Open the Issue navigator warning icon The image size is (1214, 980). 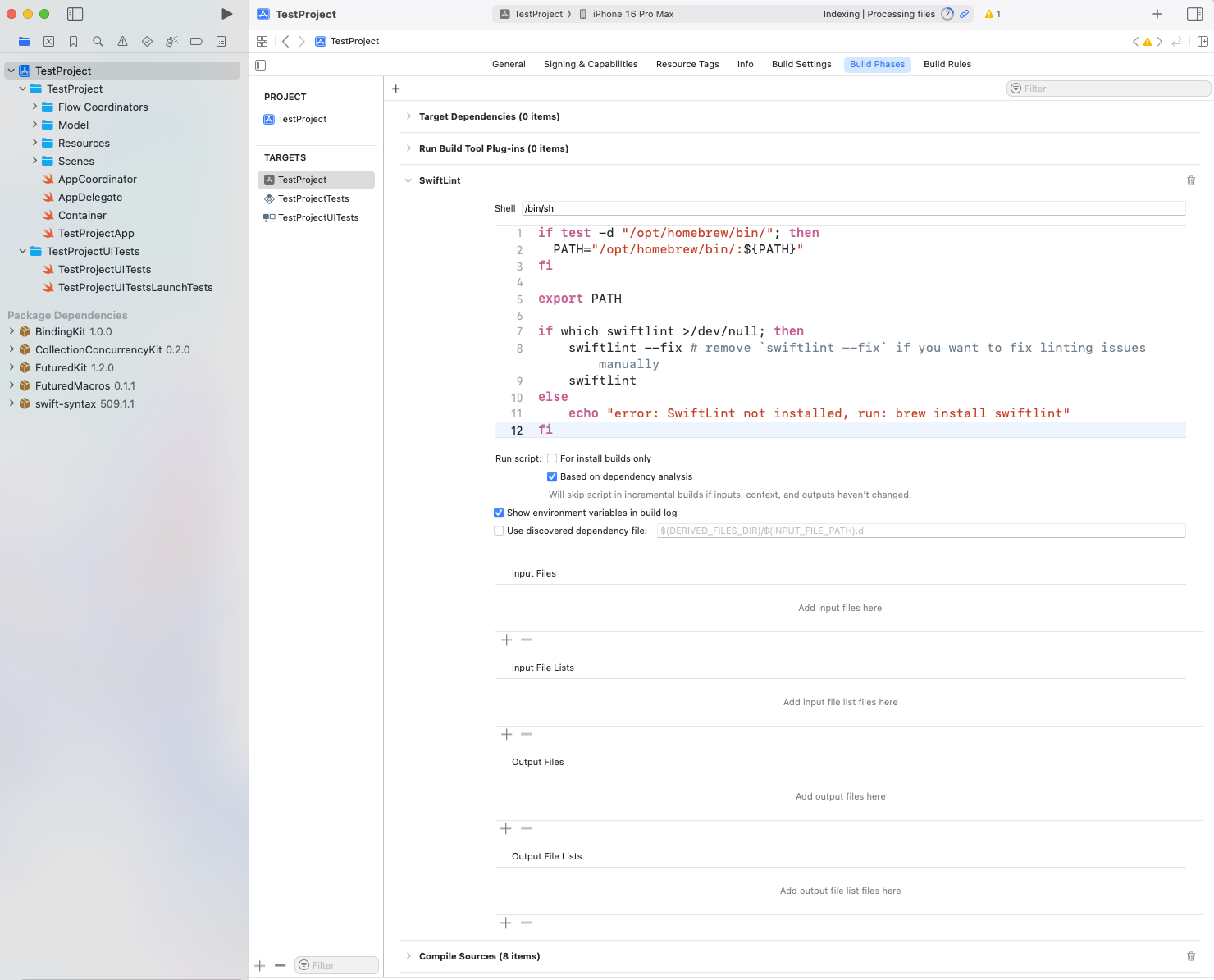point(122,42)
